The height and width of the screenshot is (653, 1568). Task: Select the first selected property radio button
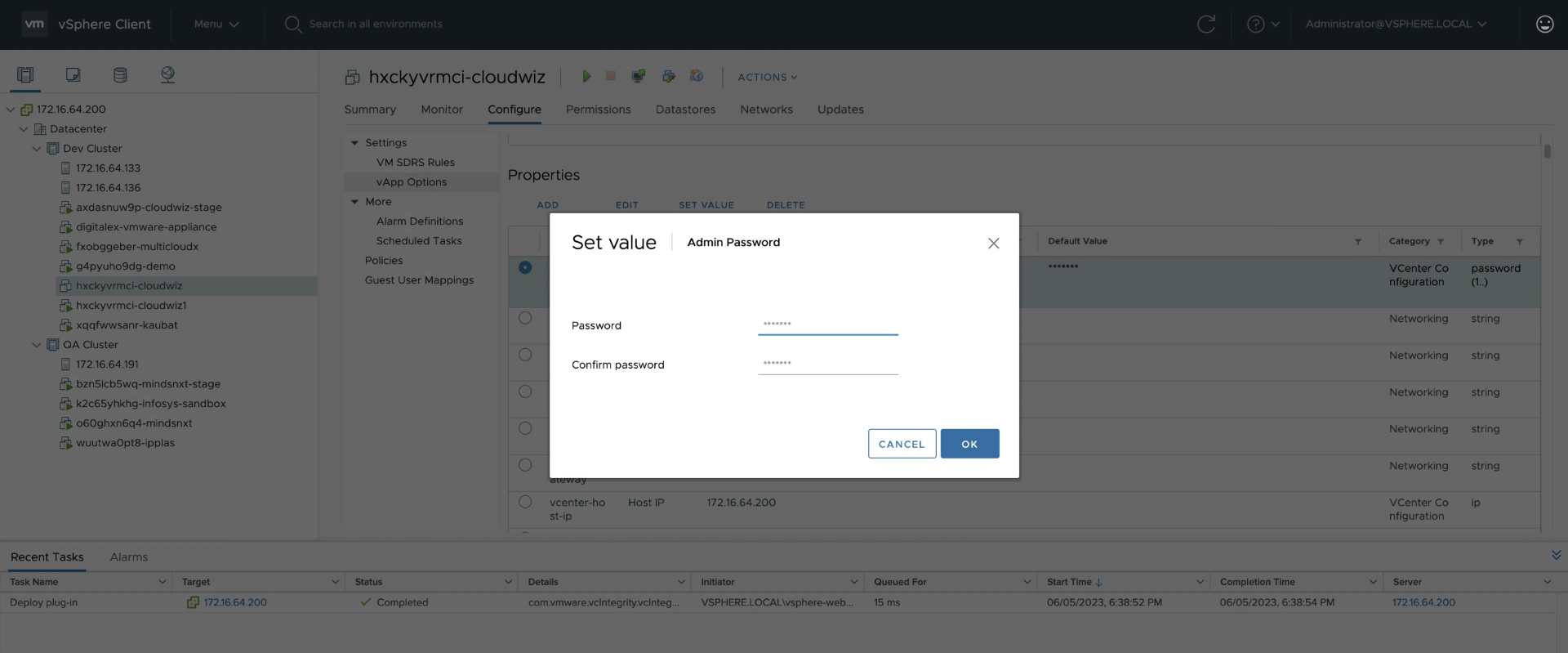tap(525, 267)
